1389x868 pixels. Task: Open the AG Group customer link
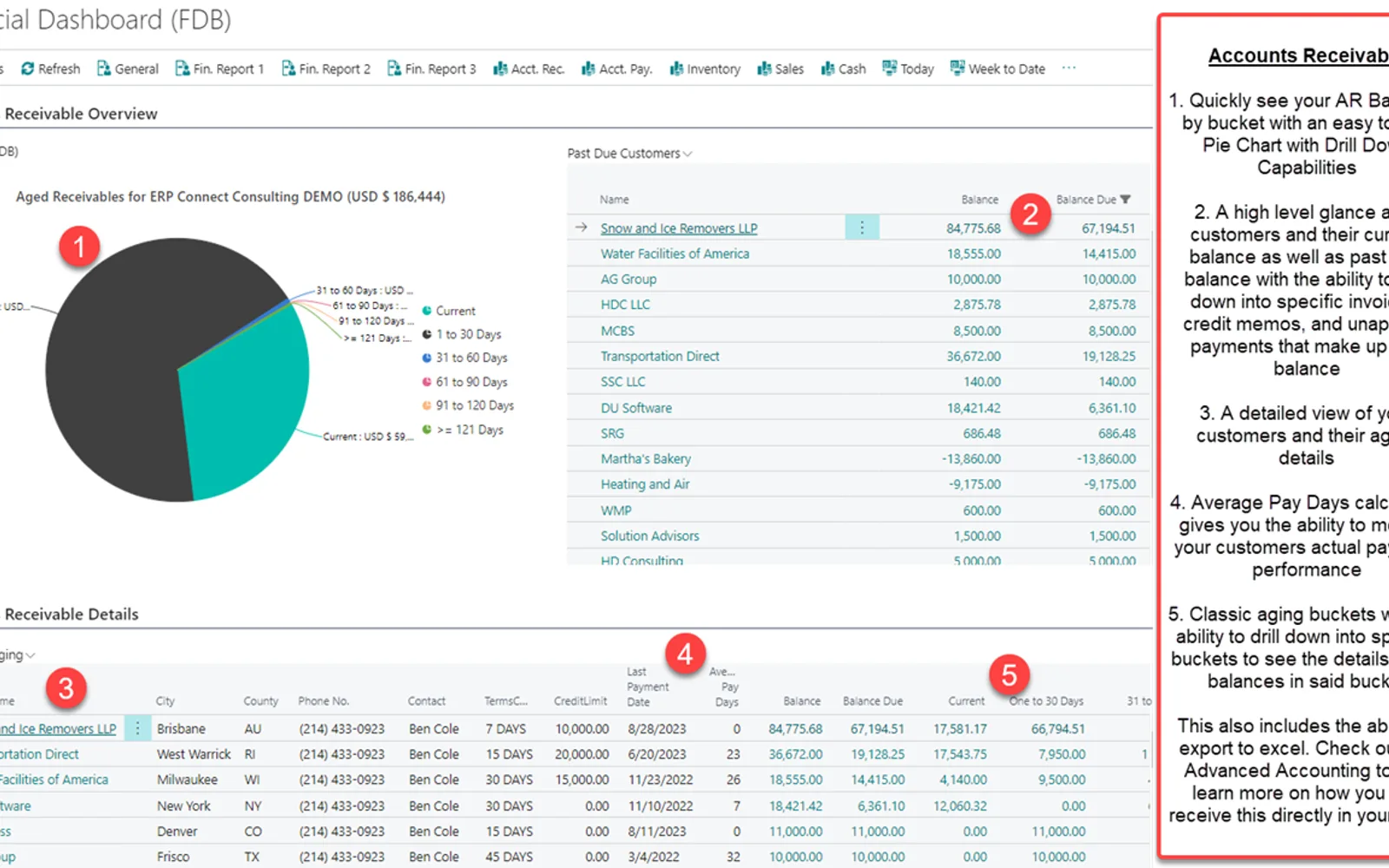(x=629, y=279)
